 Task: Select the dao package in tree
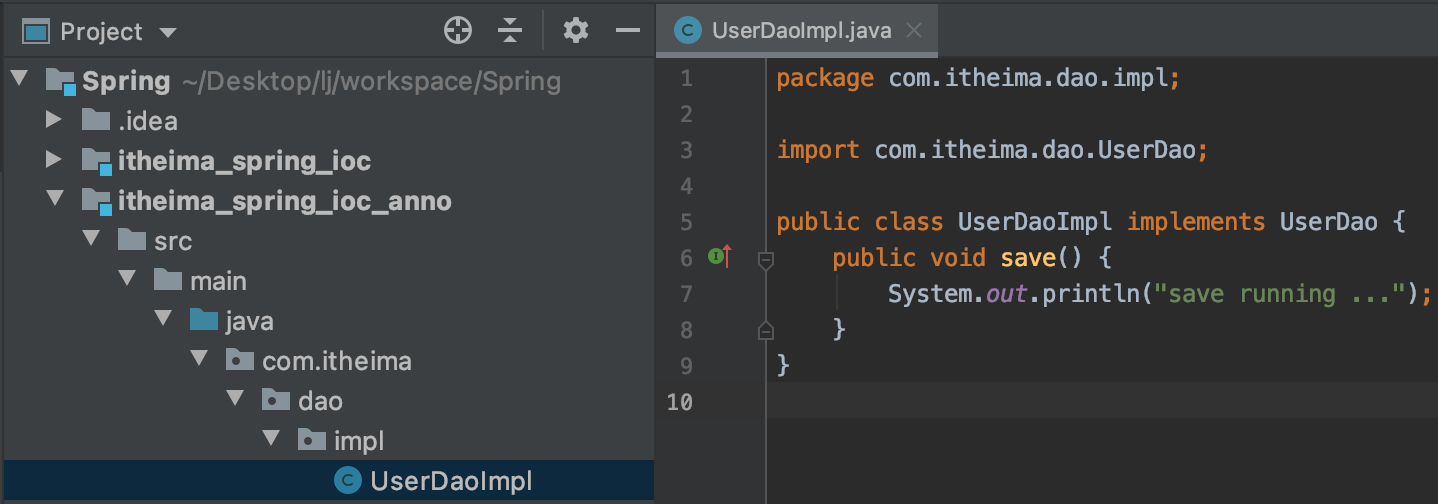(x=320, y=401)
